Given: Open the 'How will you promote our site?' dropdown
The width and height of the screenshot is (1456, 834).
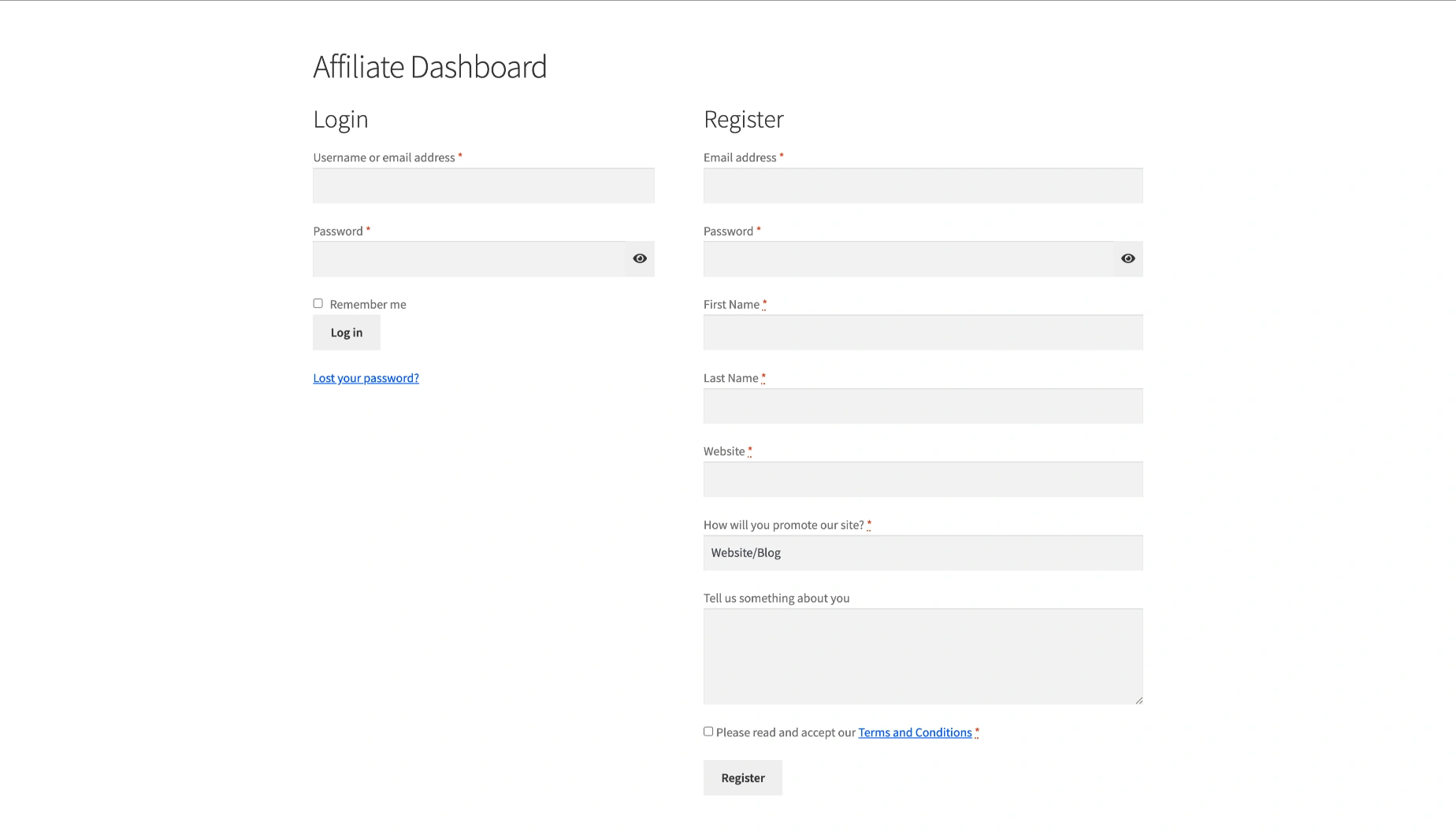Looking at the screenshot, I should pyautogui.click(x=923, y=553).
